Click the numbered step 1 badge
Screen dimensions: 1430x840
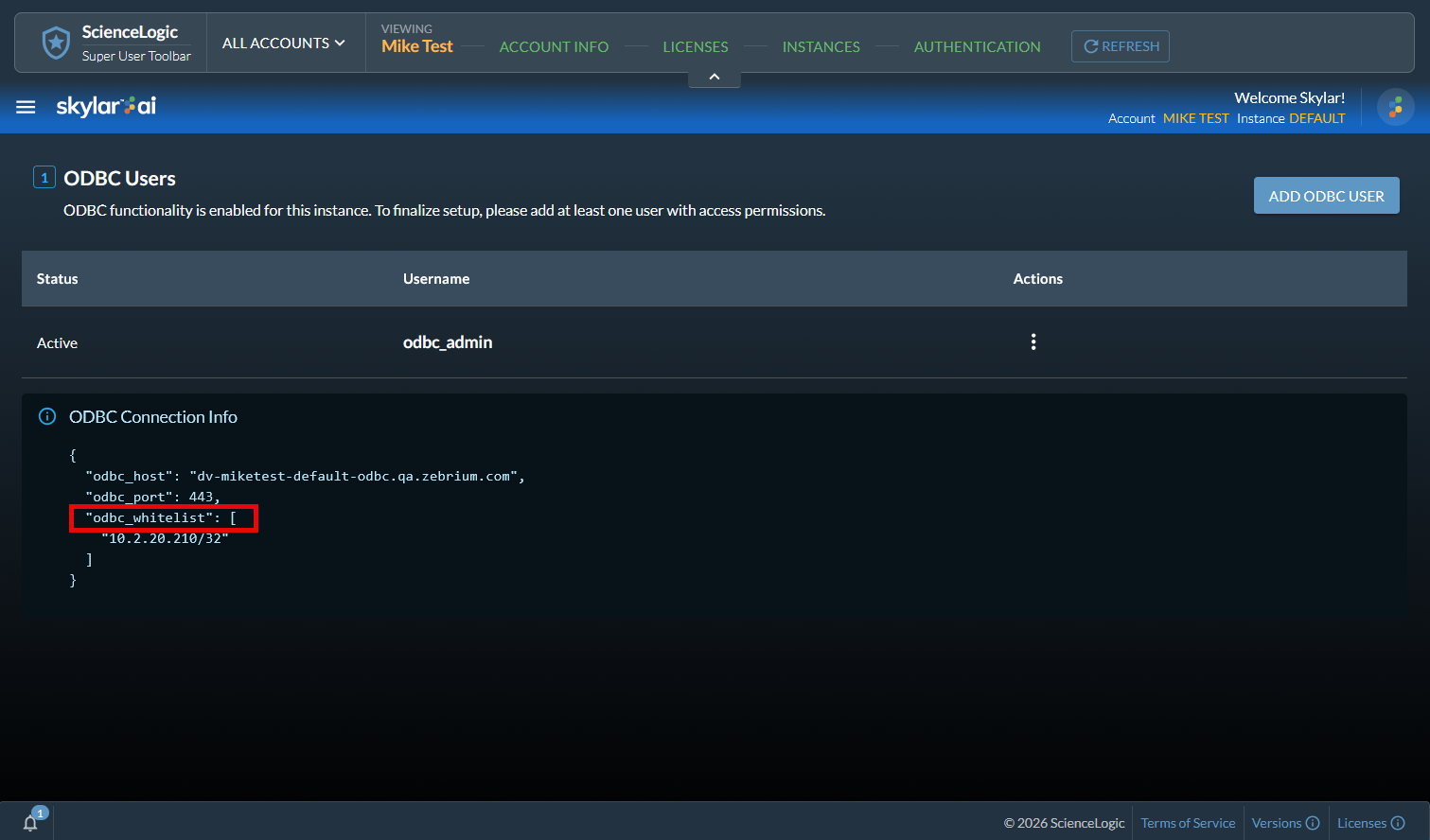44,178
